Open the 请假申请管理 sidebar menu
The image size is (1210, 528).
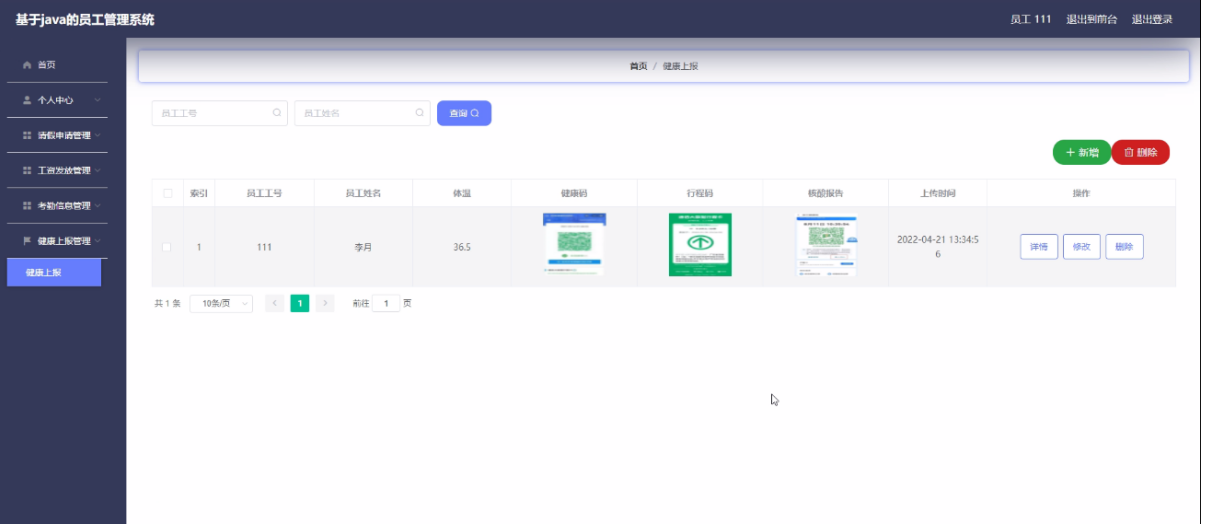57,135
